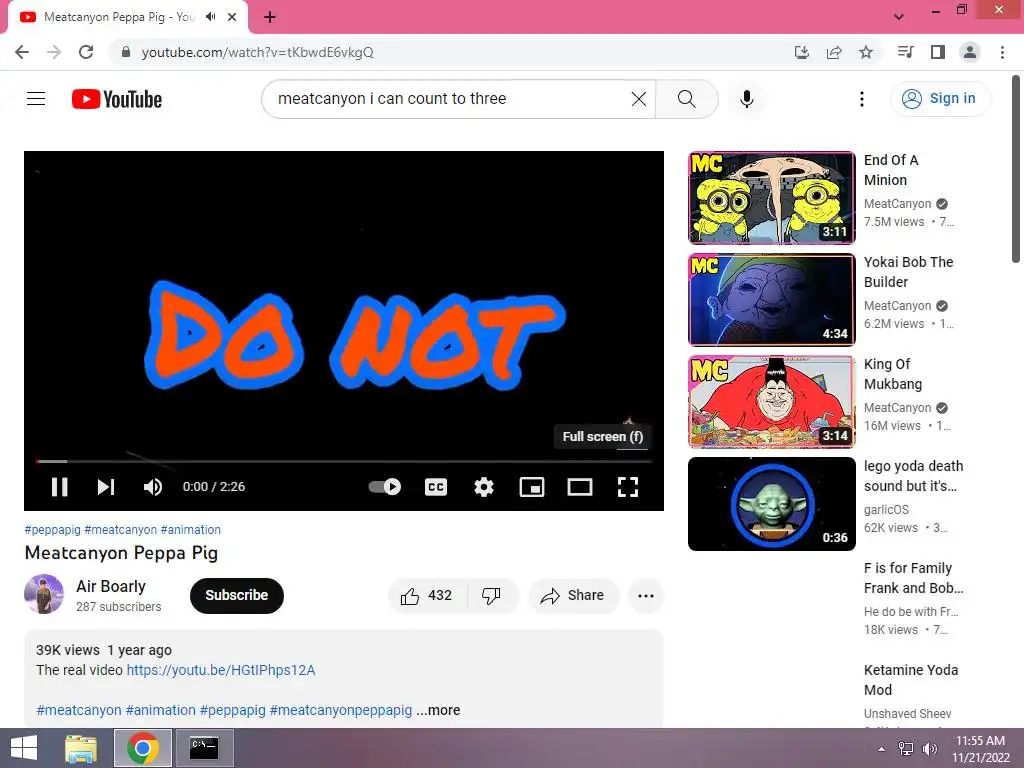1024x768 pixels.
Task: Like the video with thumbs up
Action: click(x=427, y=596)
